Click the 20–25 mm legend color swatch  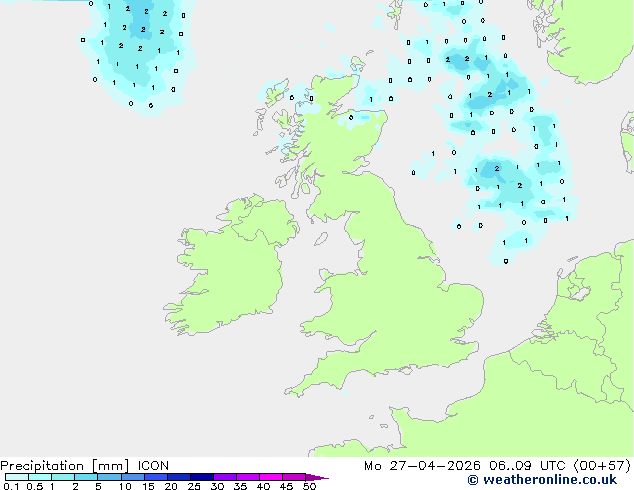click(179, 477)
